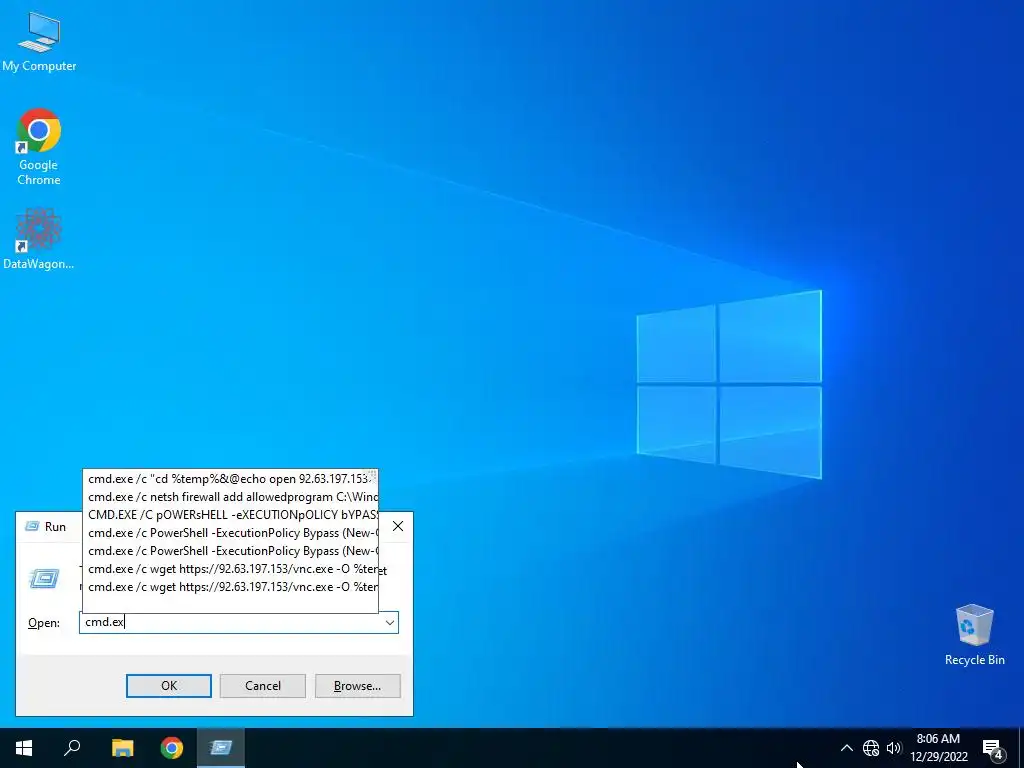Expand the Open field dropdown arrow
This screenshot has height=768, width=1024.
[390, 622]
